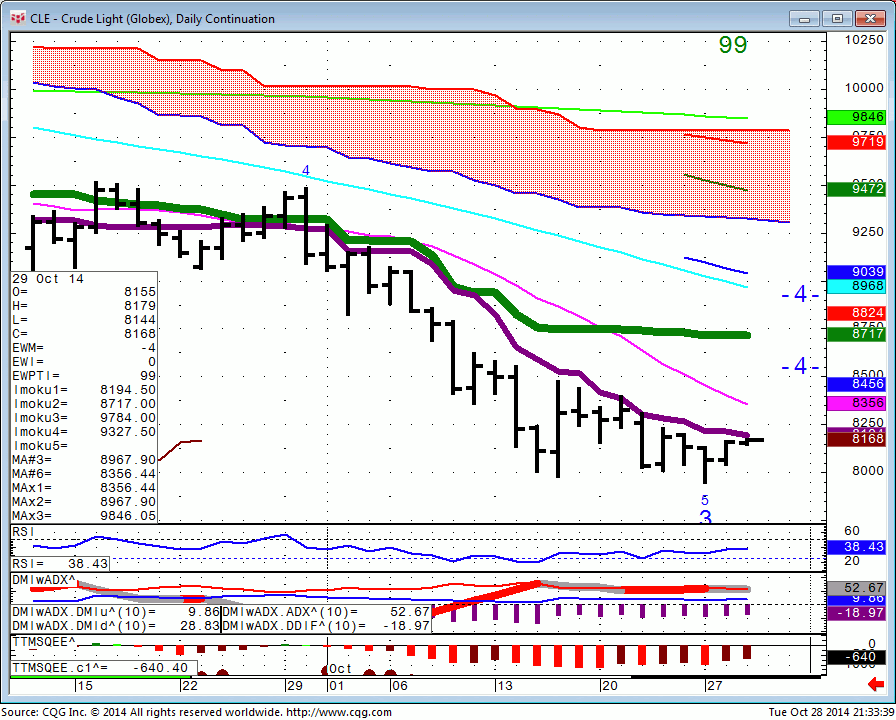Select the RSI study pane label
896x720 pixels.
tap(23, 532)
